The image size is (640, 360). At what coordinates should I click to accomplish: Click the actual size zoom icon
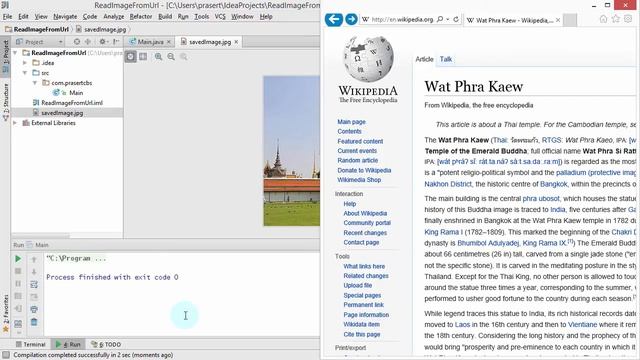coord(184,57)
